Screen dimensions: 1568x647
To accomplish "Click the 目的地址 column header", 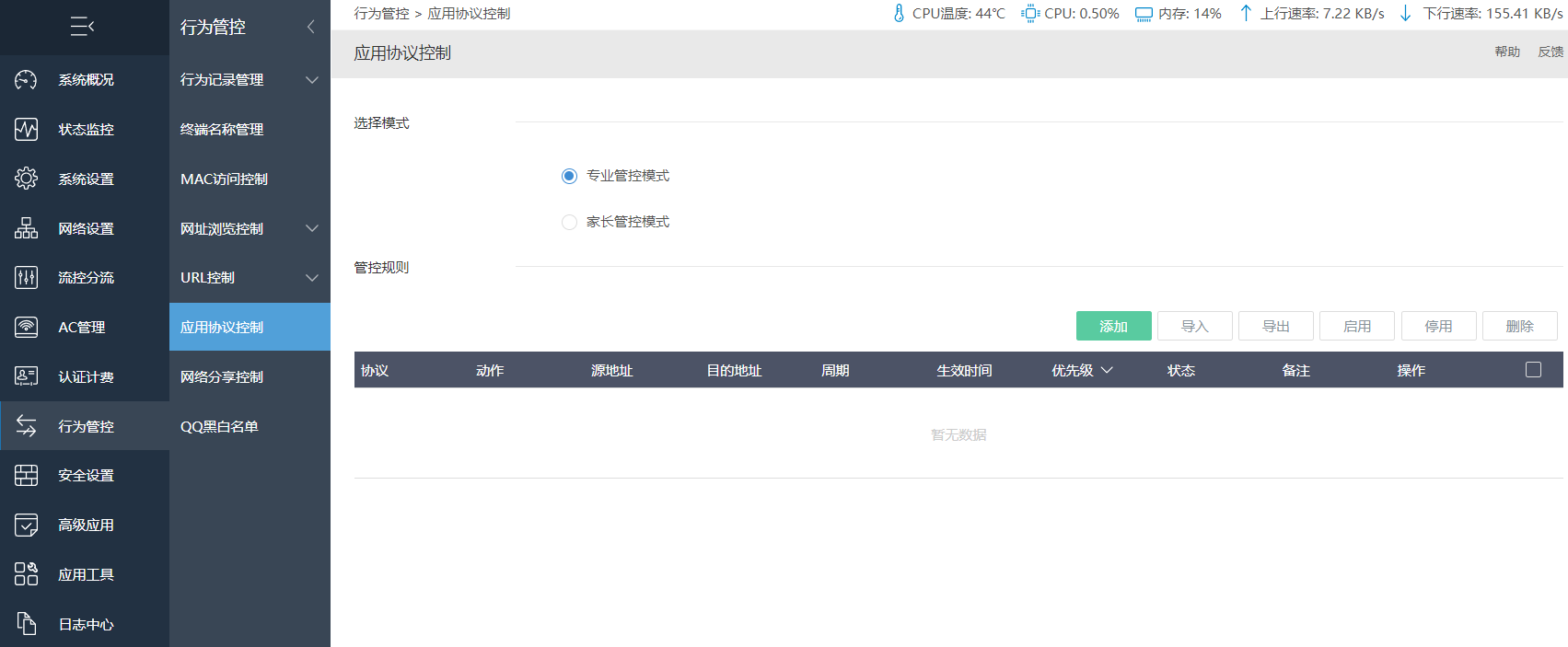I will coord(734,370).
